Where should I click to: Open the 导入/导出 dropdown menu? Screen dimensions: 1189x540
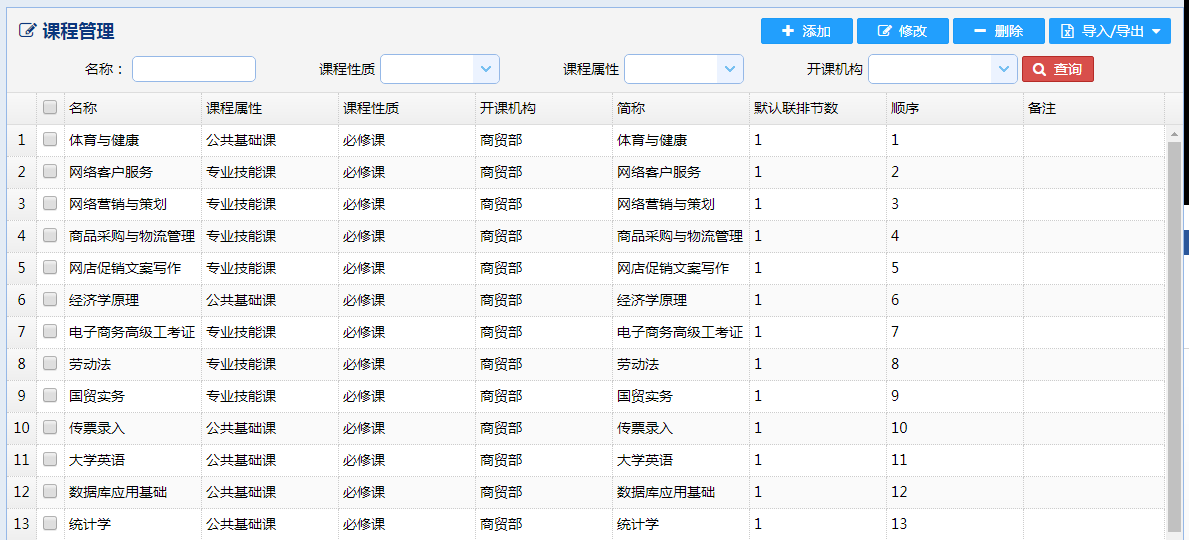click(1110, 31)
